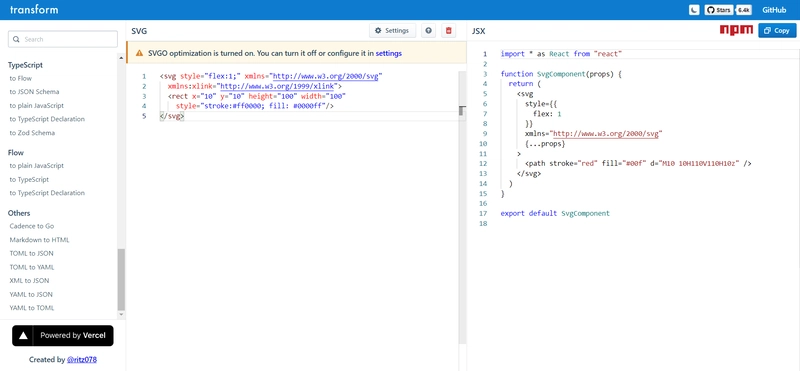Screen dimensions: 800x371
Task: Click the stroke style line in SVG editor
Action: point(255,106)
